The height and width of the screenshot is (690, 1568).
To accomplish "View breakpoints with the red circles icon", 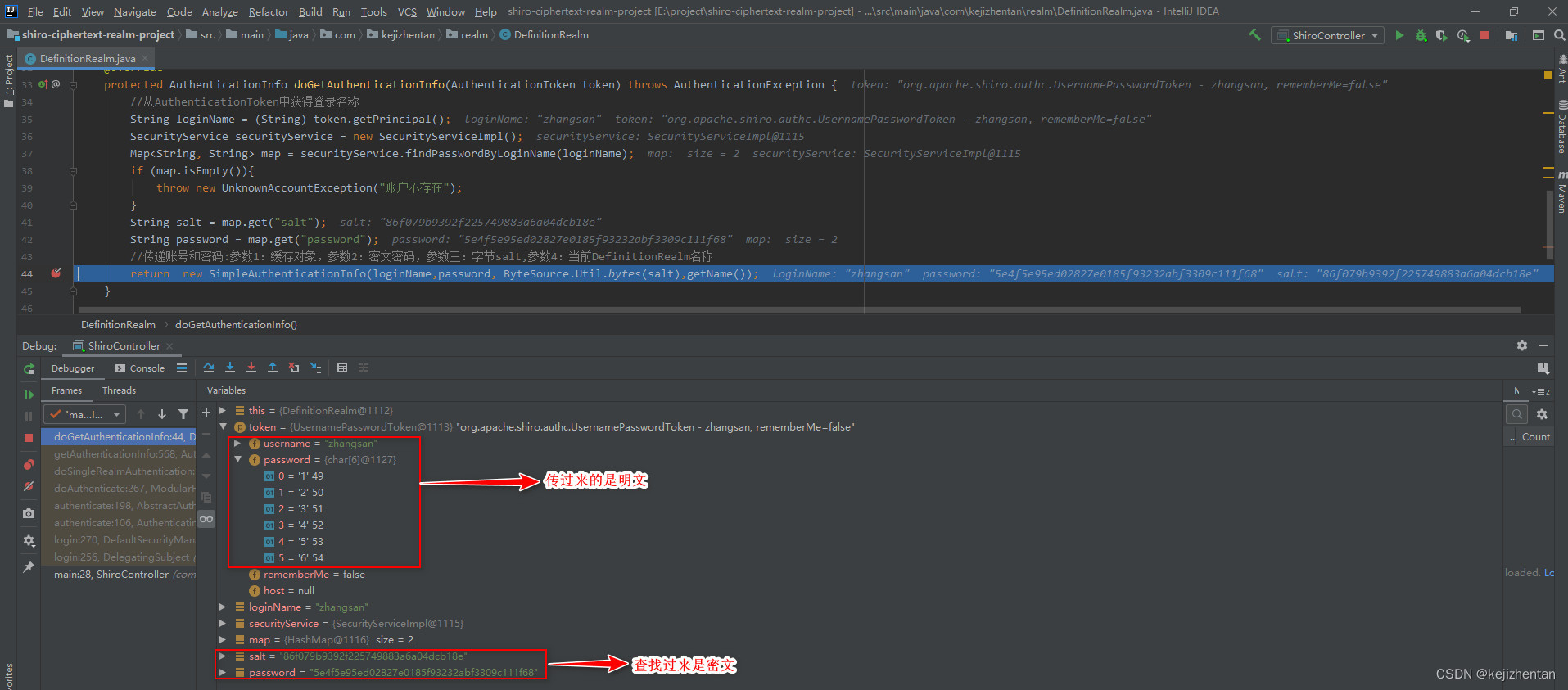I will (29, 465).
